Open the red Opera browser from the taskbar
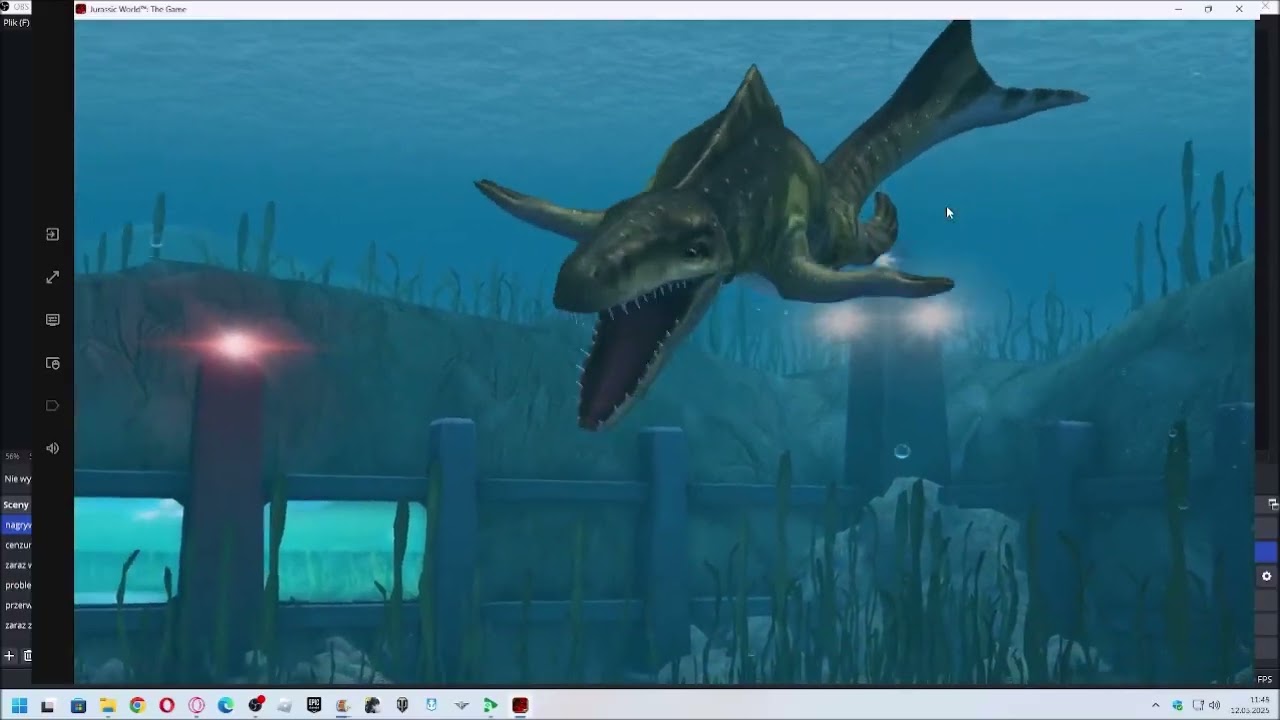The width and height of the screenshot is (1280, 720). (167, 706)
